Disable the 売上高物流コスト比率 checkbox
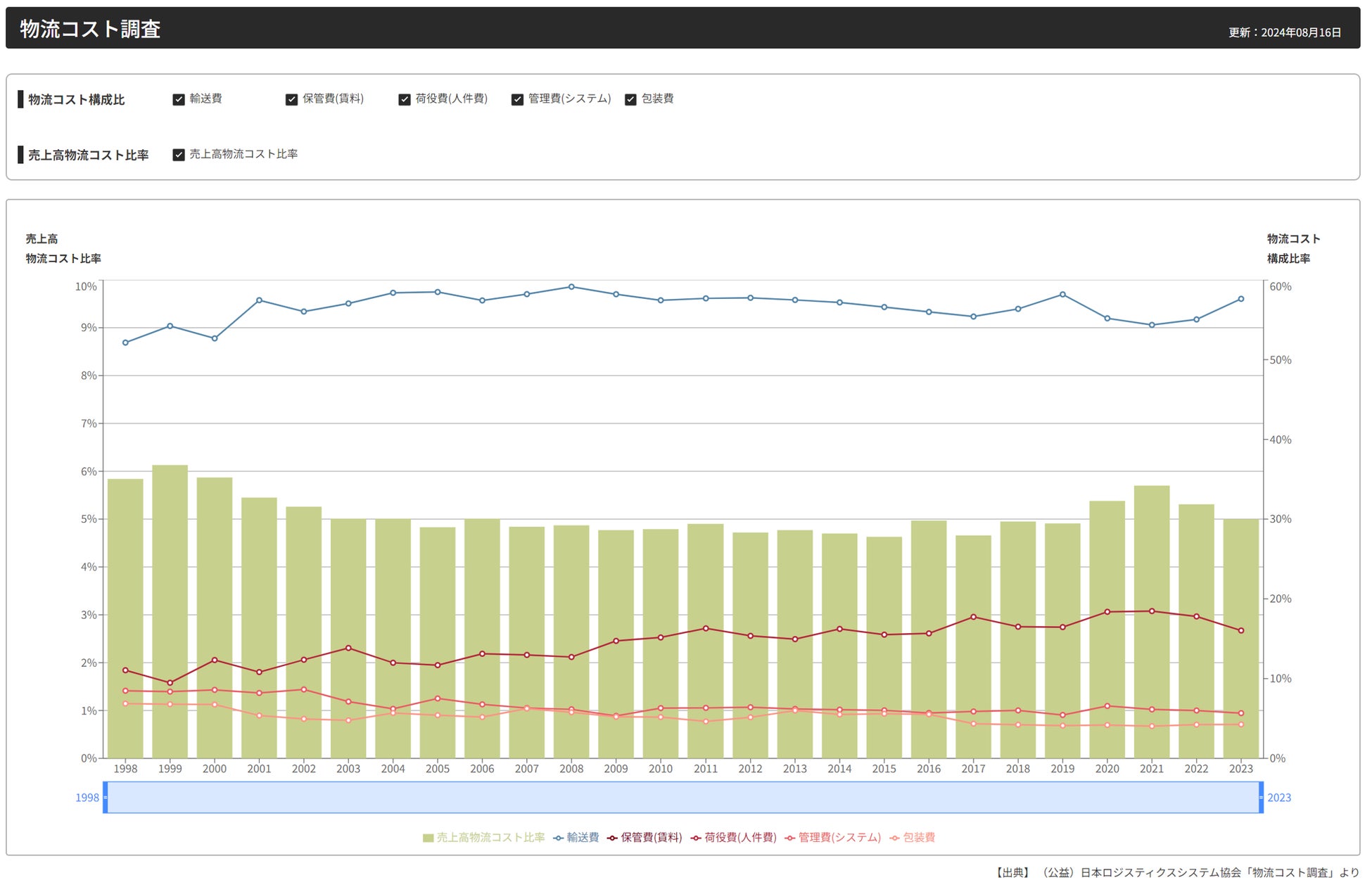Viewport: 1372px width, 887px height. [179, 155]
